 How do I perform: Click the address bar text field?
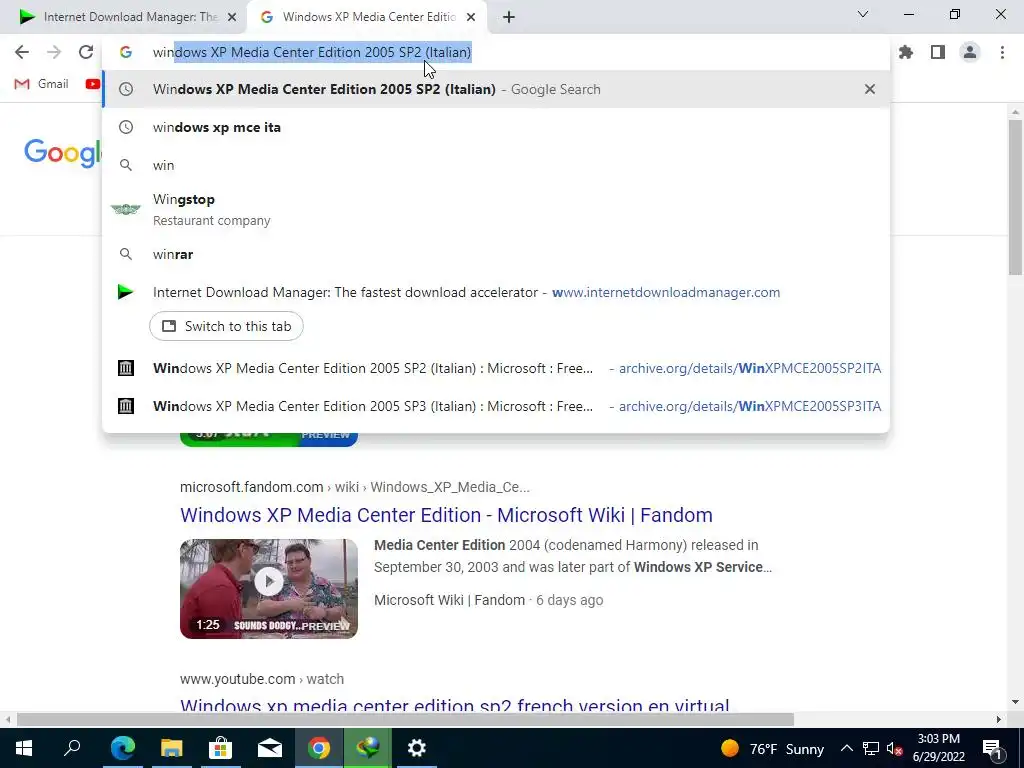pos(496,52)
